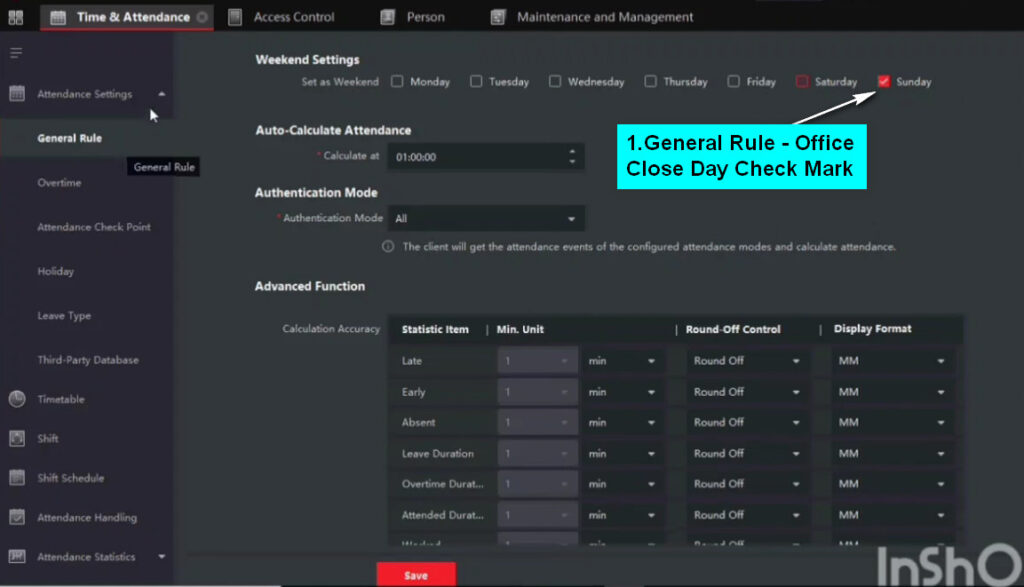Screen dimensions: 1024x587
Task: Enable Saturday as weekend
Action: pos(802,82)
